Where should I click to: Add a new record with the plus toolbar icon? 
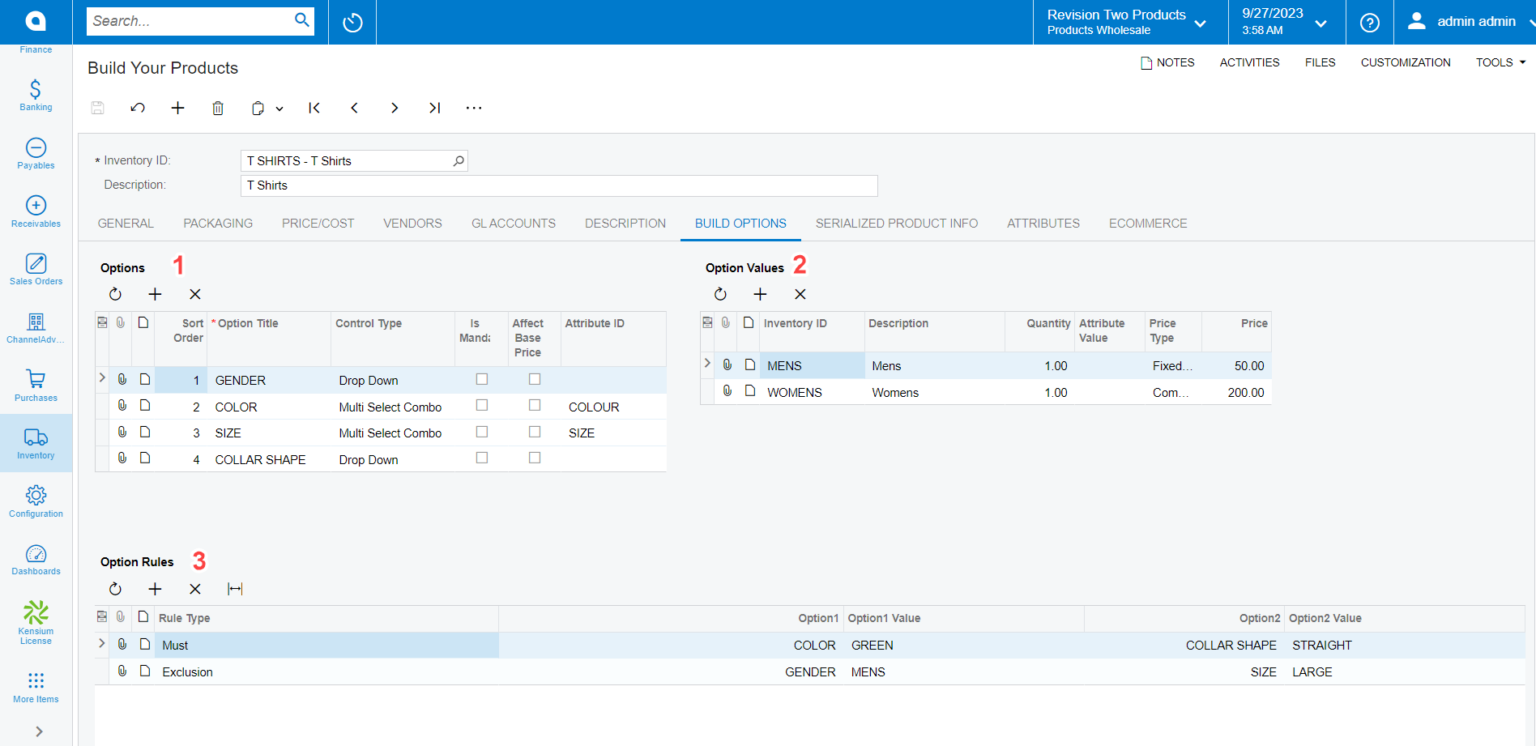tap(178, 107)
